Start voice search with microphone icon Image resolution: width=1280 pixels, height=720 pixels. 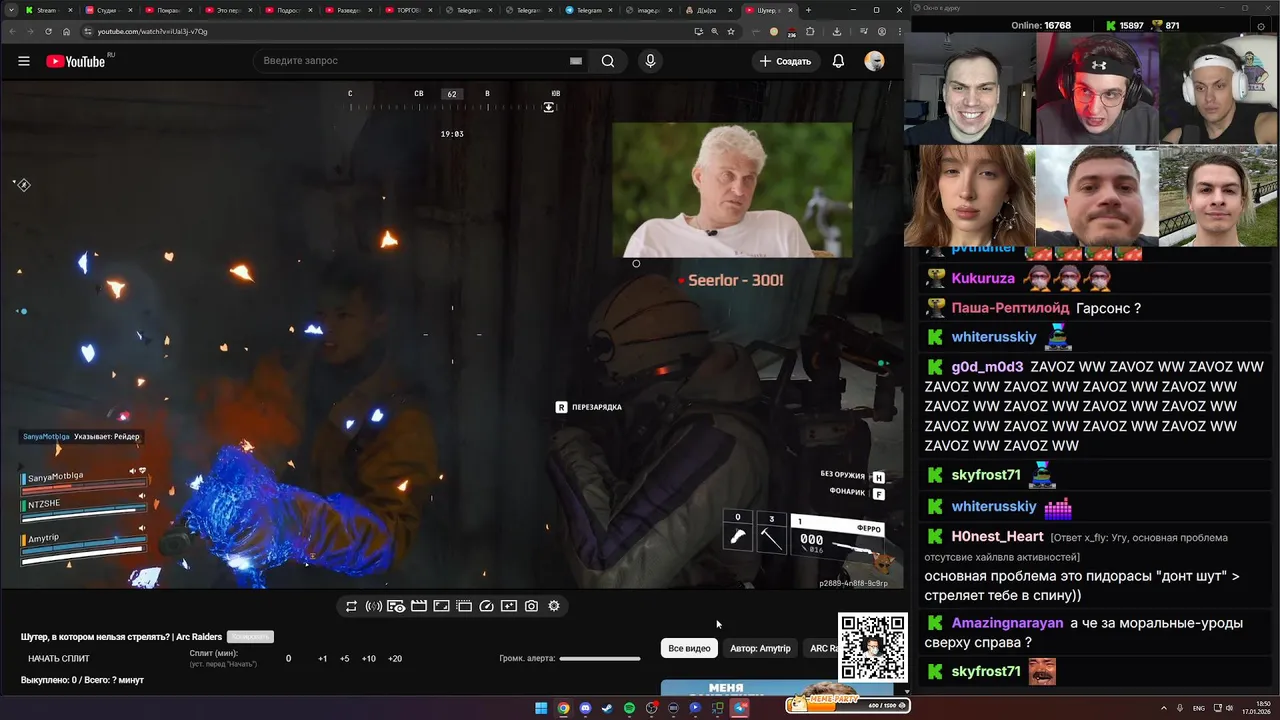coord(650,61)
